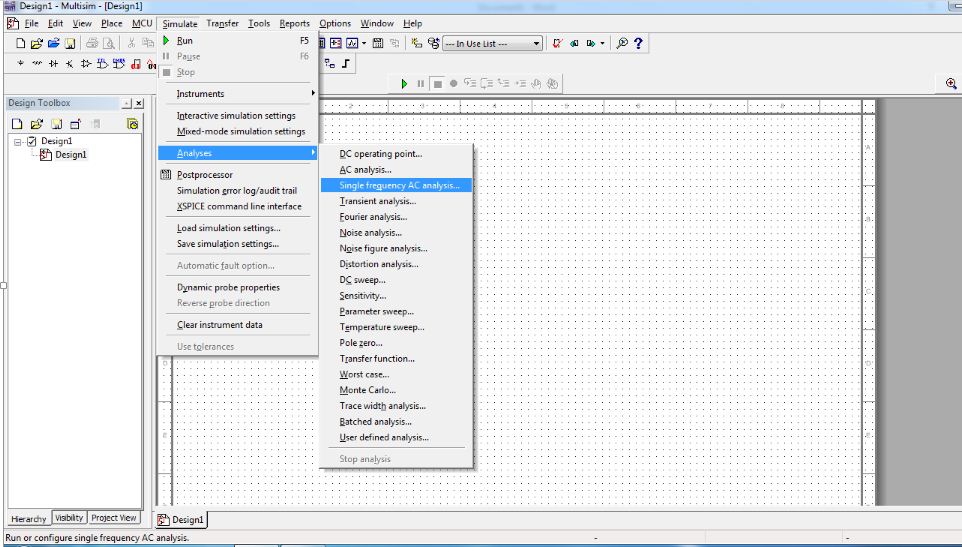
Task: Click the blue Open sample folder icon
Action: tap(53, 44)
